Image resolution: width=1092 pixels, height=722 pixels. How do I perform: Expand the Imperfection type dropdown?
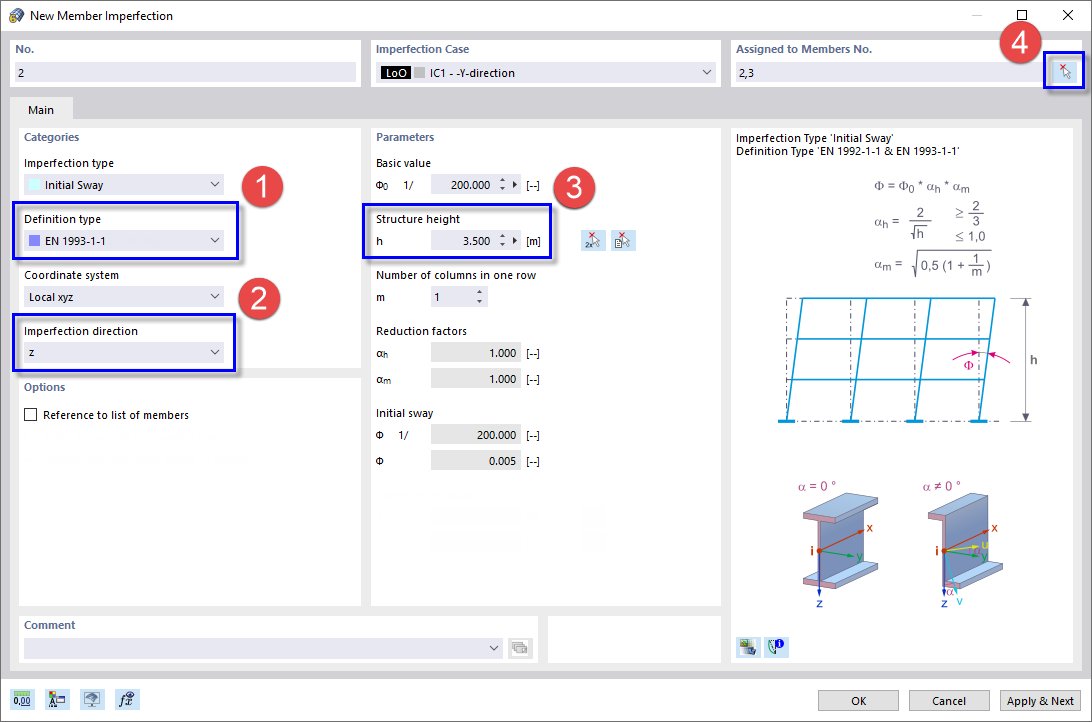[214, 185]
